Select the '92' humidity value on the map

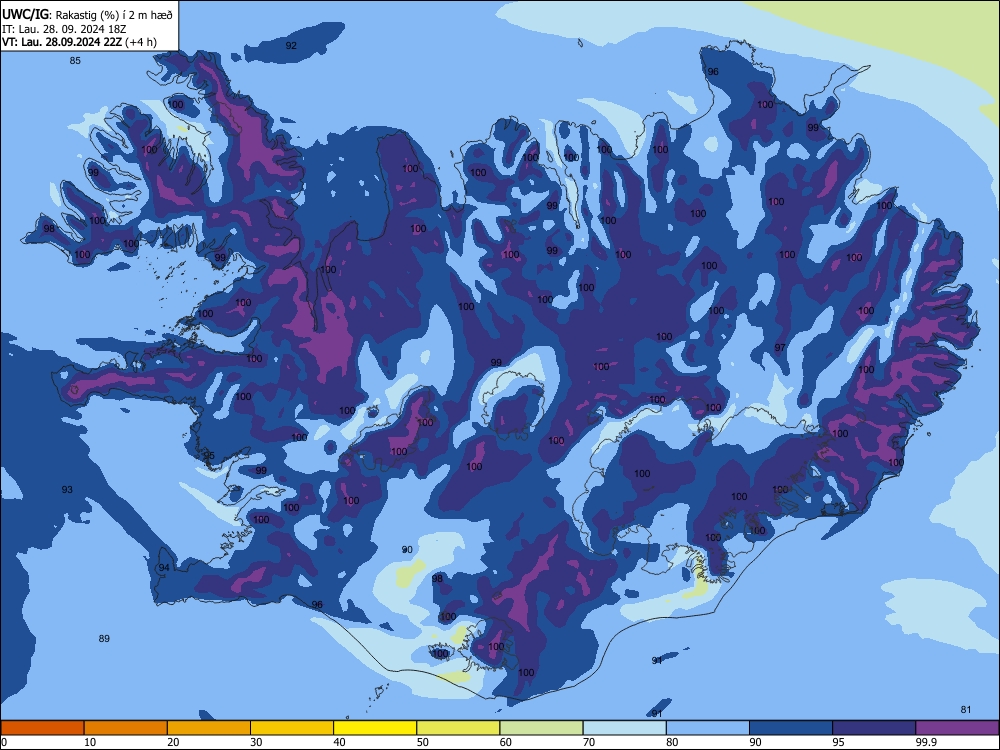point(291,45)
